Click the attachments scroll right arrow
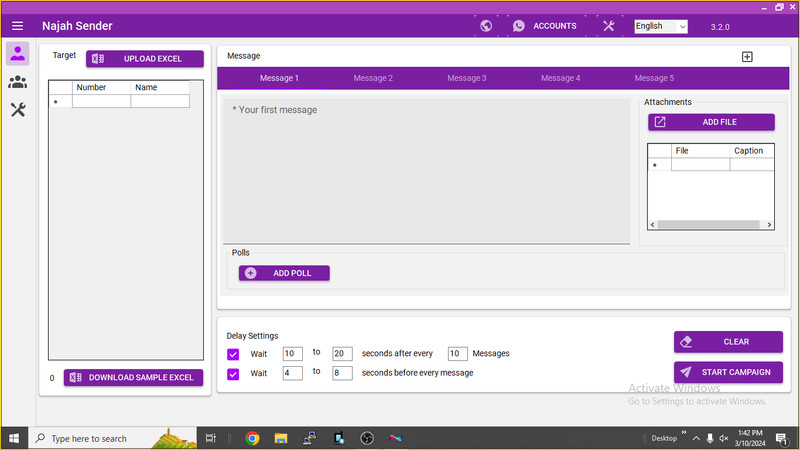The image size is (800, 450). pyautogui.click(x=769, y=224)
